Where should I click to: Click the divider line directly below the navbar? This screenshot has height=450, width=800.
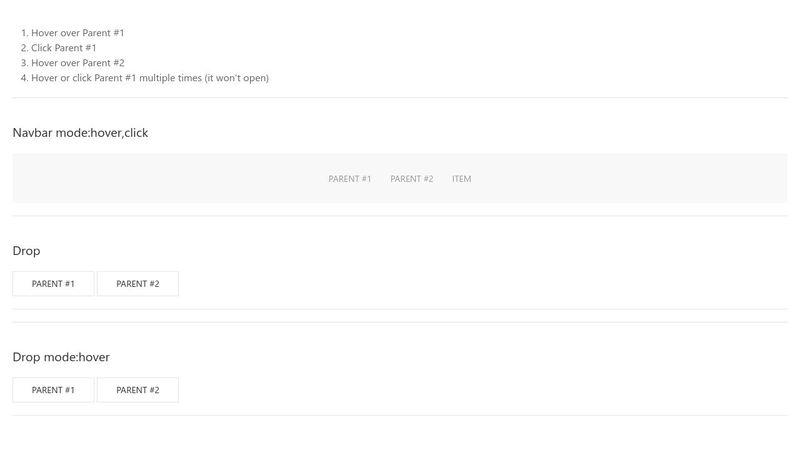[400, 216]
